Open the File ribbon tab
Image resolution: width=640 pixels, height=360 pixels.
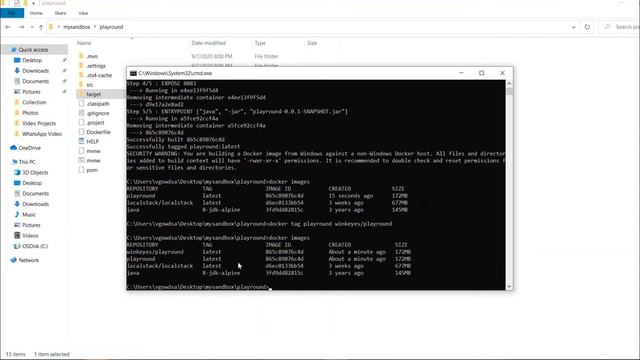[x=12, y=13]
